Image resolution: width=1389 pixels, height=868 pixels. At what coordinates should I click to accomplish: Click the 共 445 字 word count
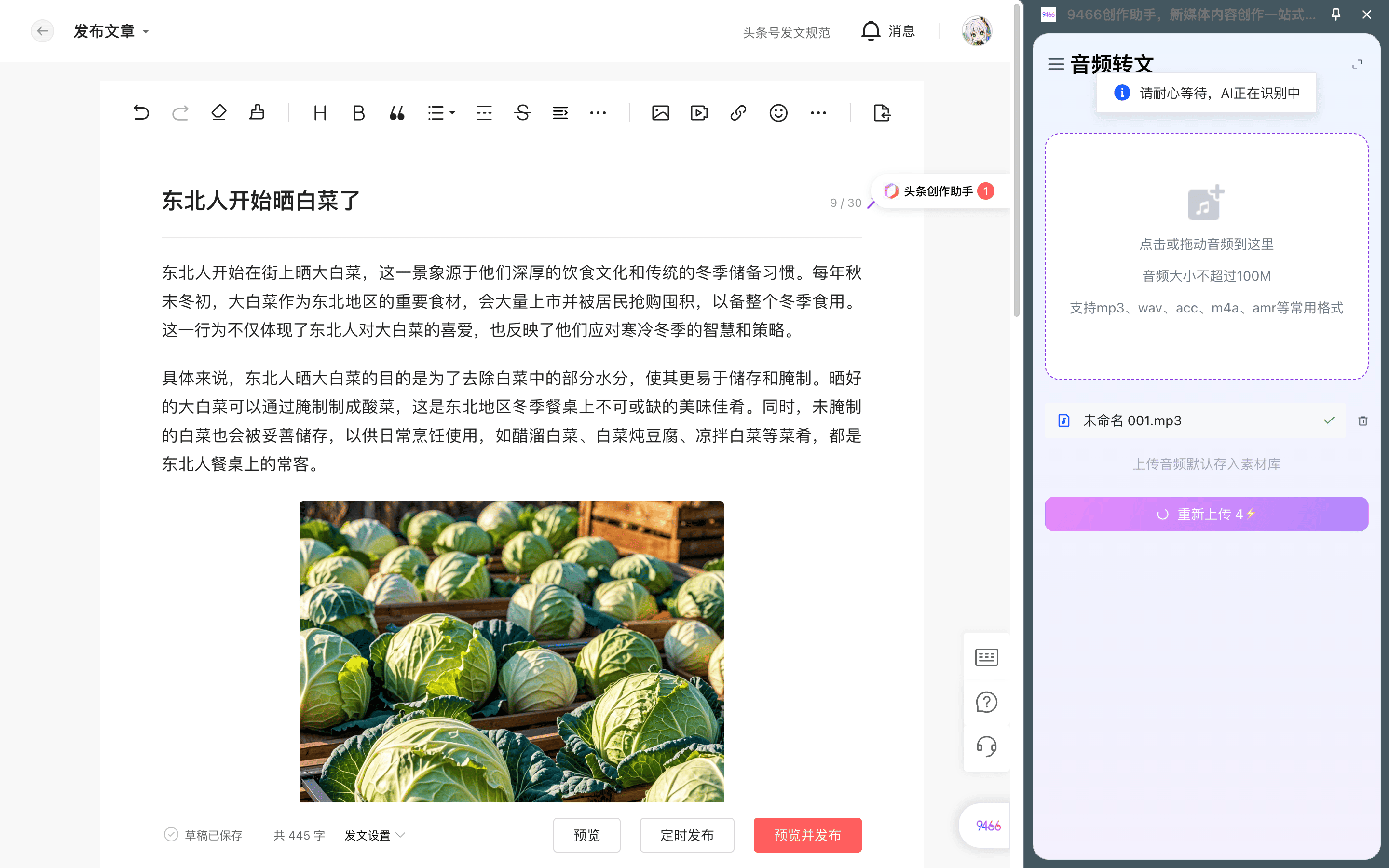(300, 835)
